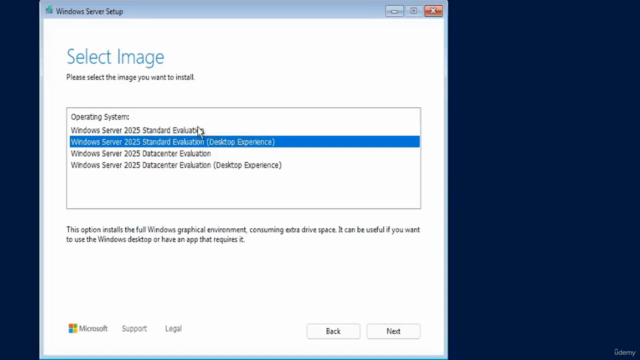Go back with the Back button

333,331
